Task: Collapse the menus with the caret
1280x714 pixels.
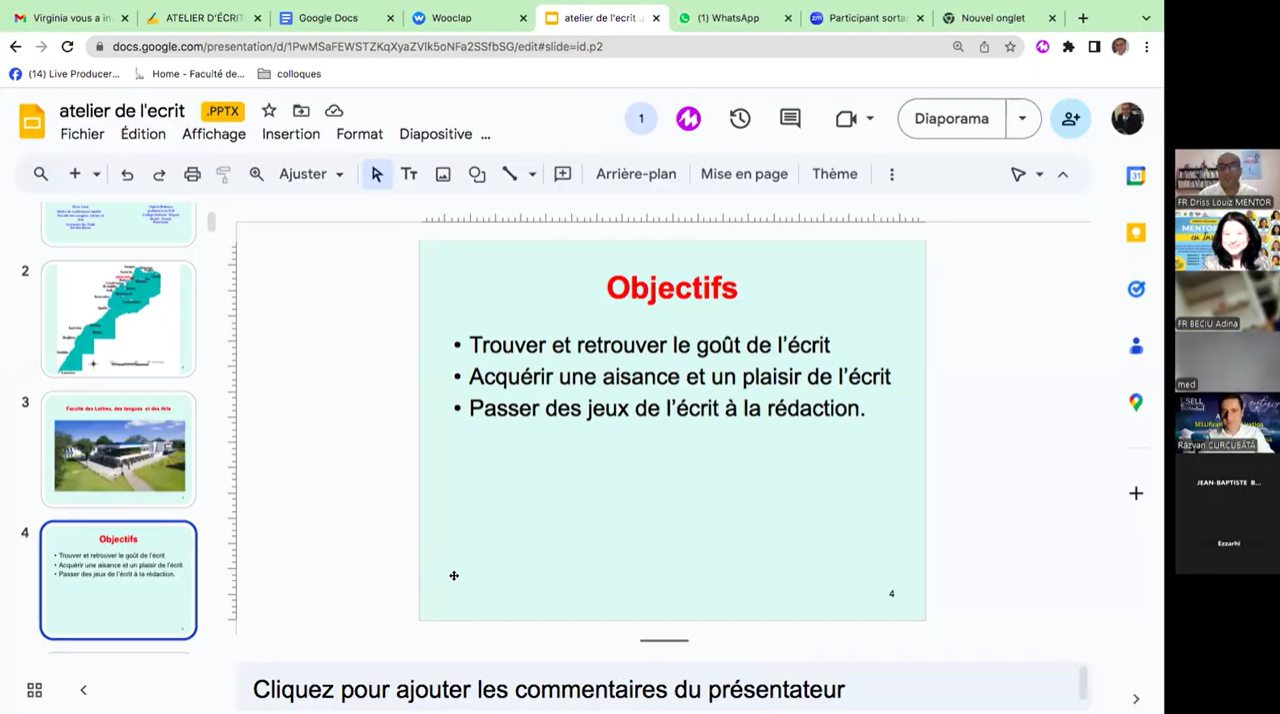Action: pos(1063,174)
